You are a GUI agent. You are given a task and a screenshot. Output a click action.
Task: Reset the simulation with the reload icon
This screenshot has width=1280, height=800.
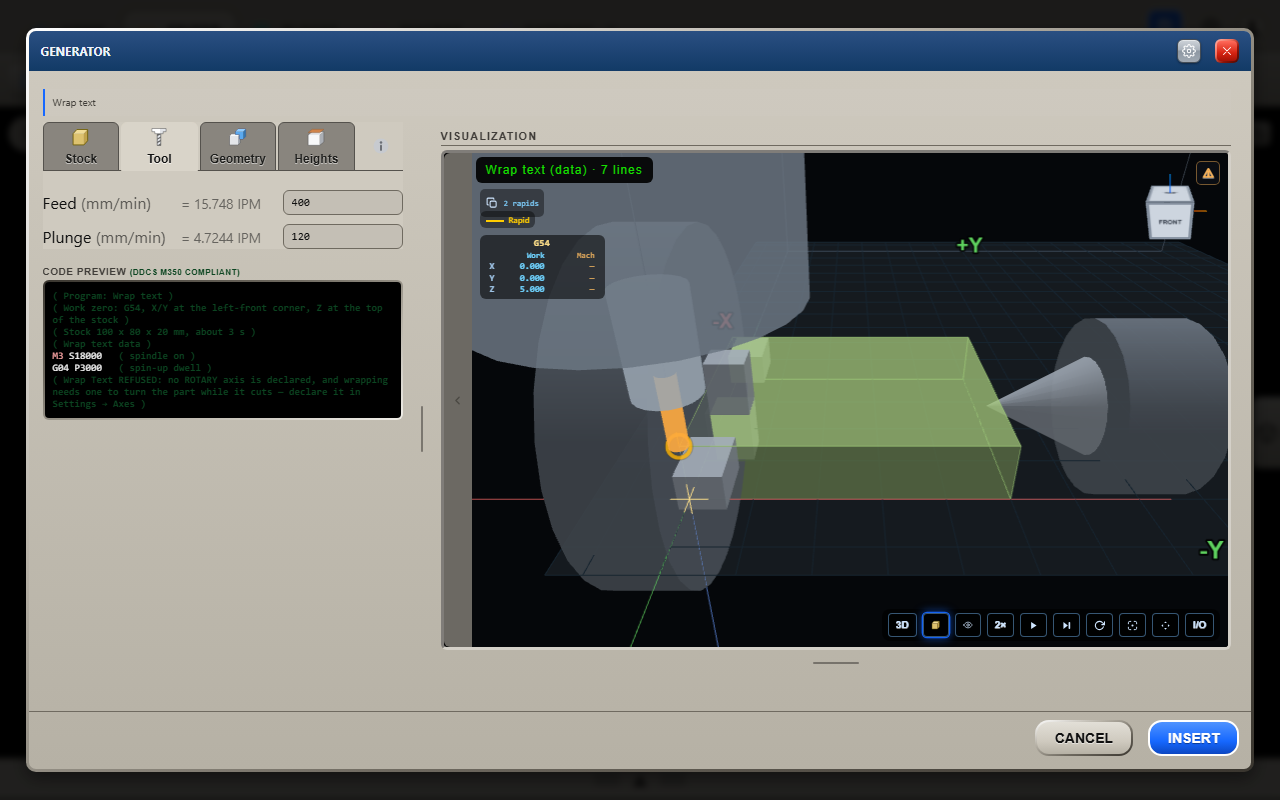[x=1099, y=625]
